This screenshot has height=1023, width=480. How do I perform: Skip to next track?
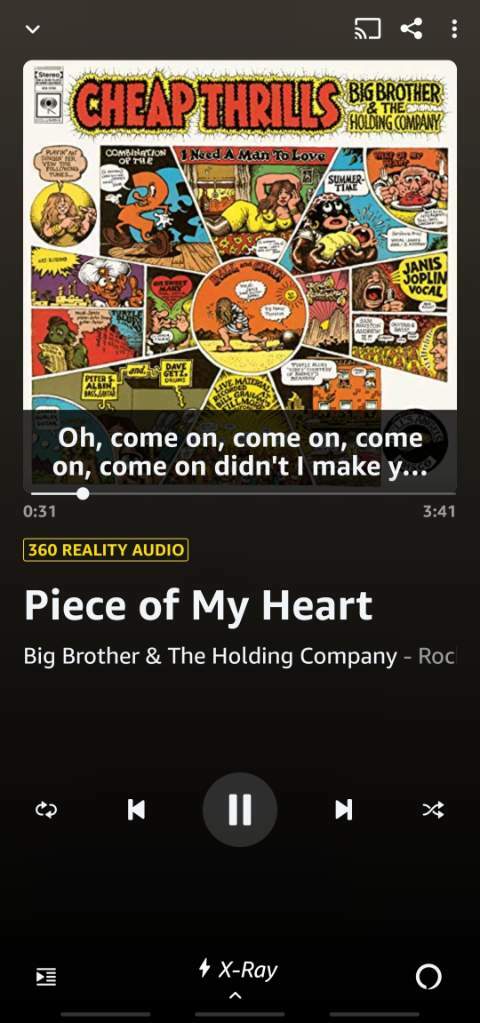[x=343, y=810]
